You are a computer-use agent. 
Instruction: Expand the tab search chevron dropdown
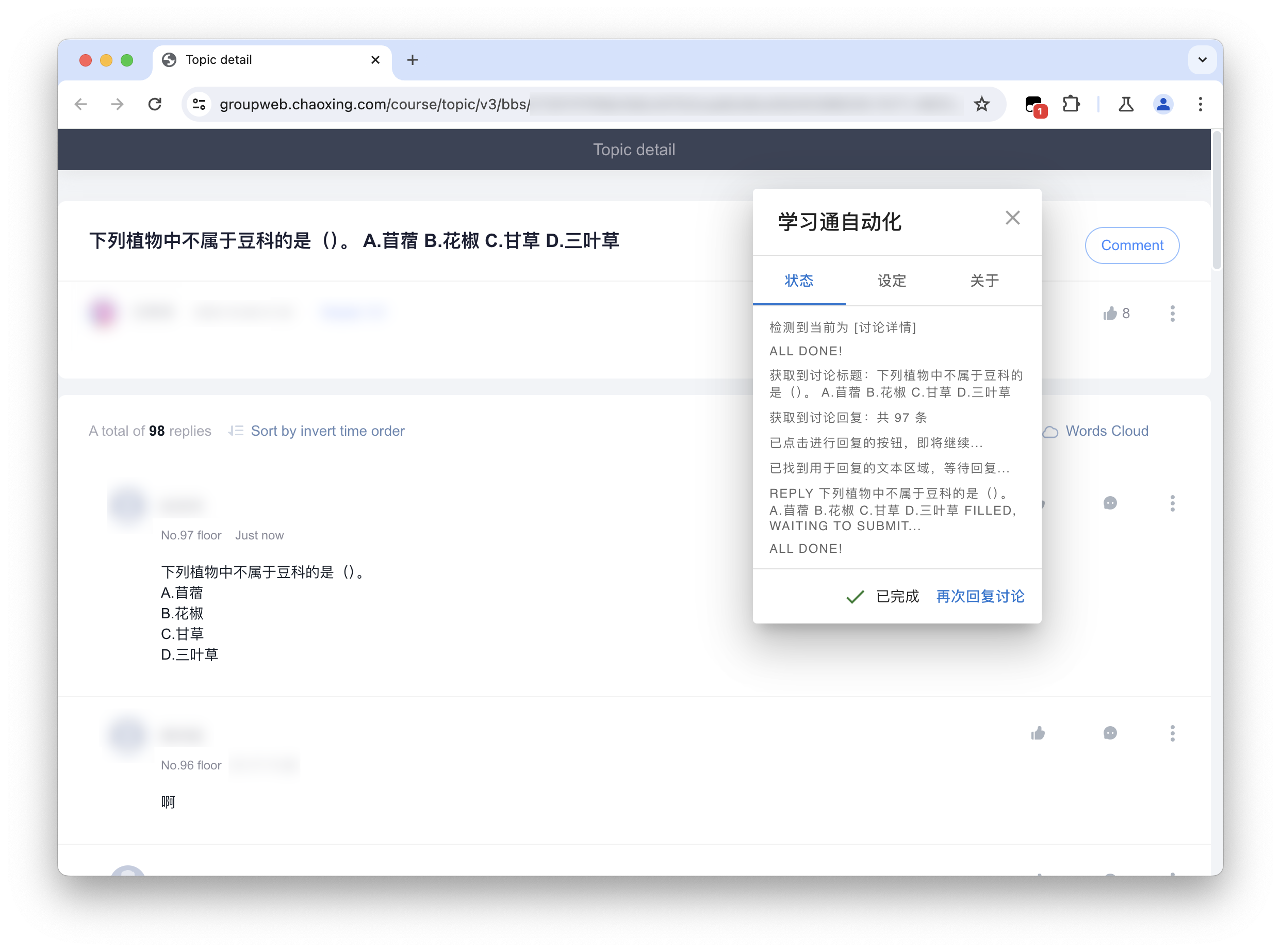(x=1202, y=60)
